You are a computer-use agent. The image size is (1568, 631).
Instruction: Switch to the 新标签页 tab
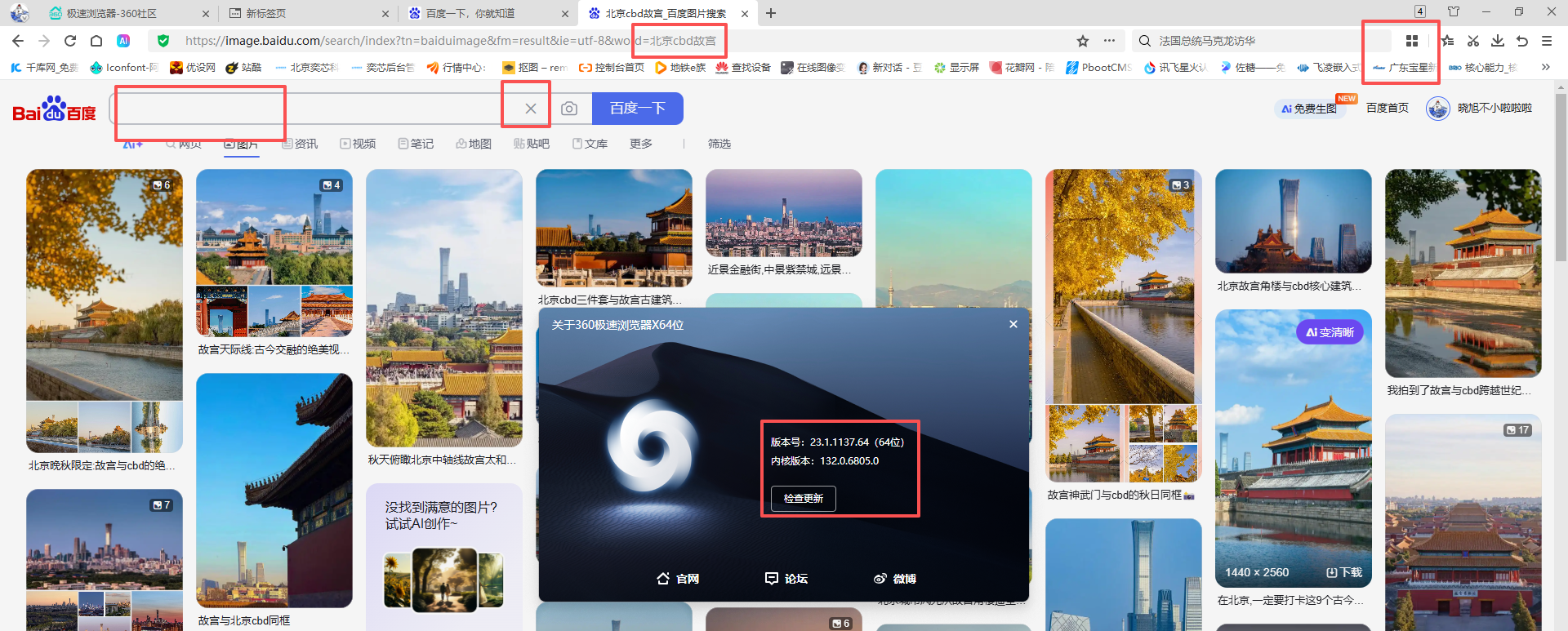[309, 13]
